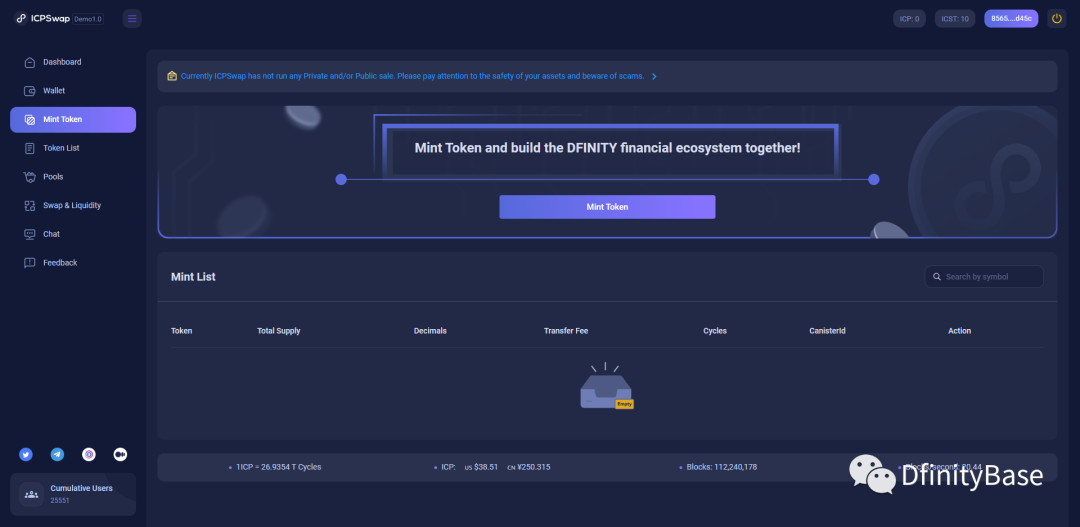Click the large Mint Token button
1080x527 pixels.
(x=607, y=207)
